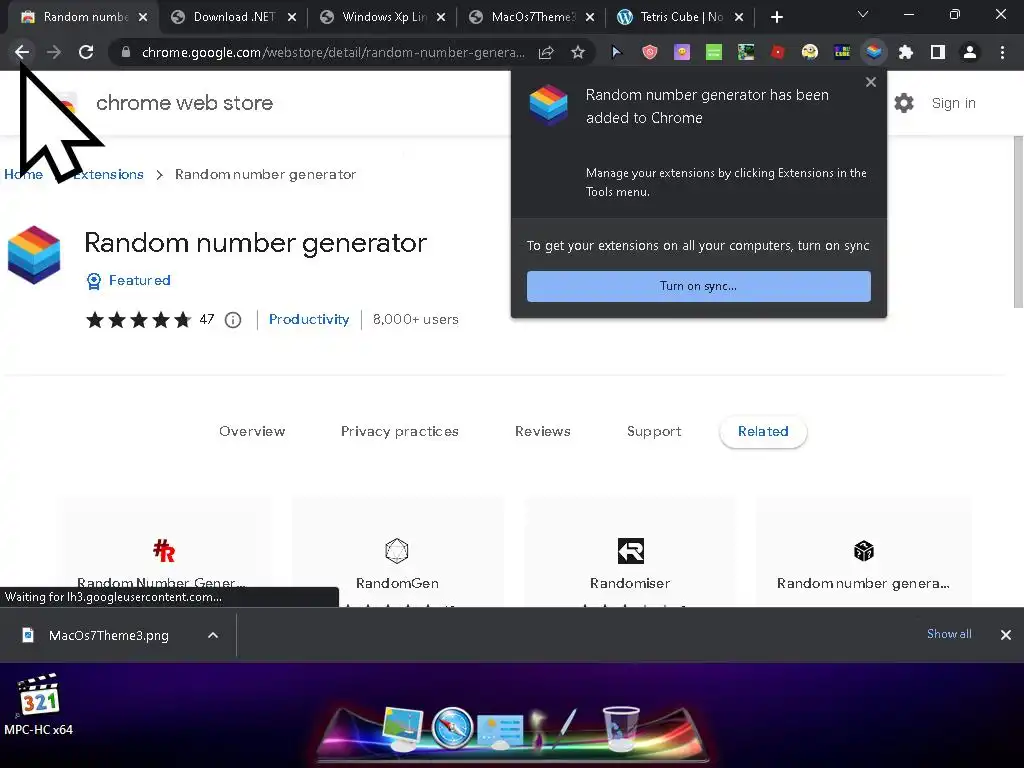Click Show all downloads

949,634
